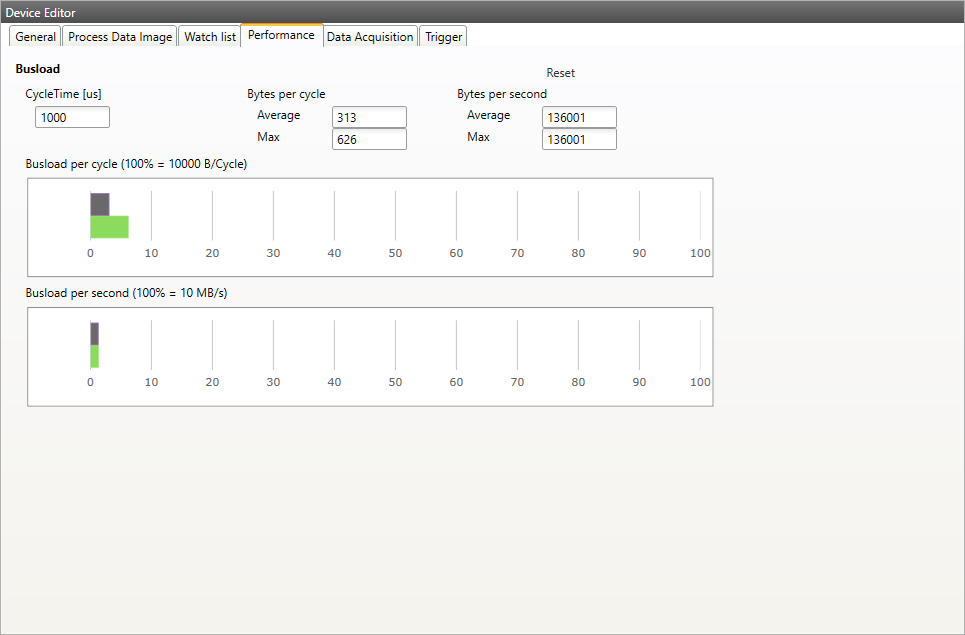Click the Max bytes per cycle field showing 626
Viewport: 965px width, 635px height.
pyautogui.click(x=369, y=139)
